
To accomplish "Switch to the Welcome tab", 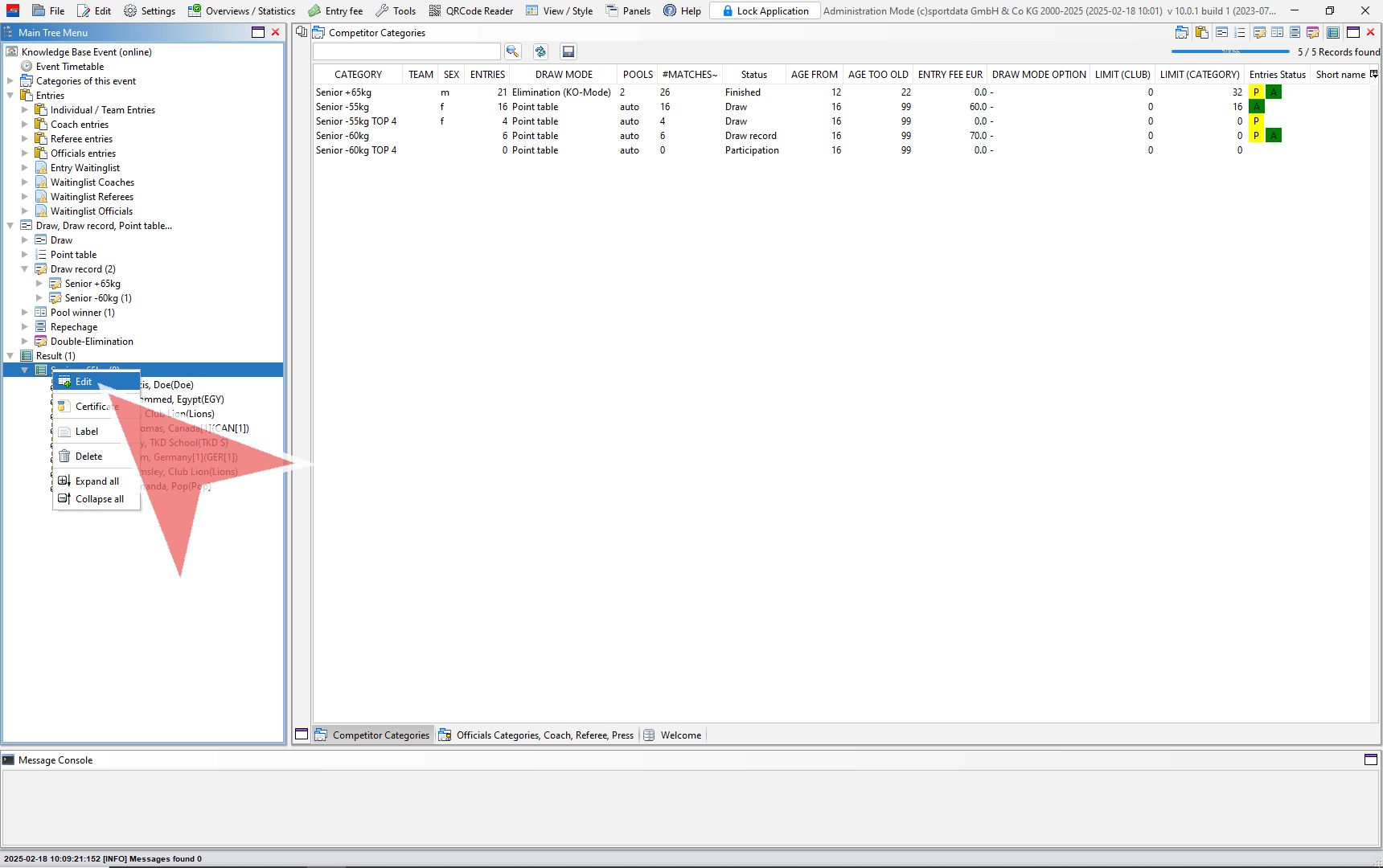I will [680, 735].
